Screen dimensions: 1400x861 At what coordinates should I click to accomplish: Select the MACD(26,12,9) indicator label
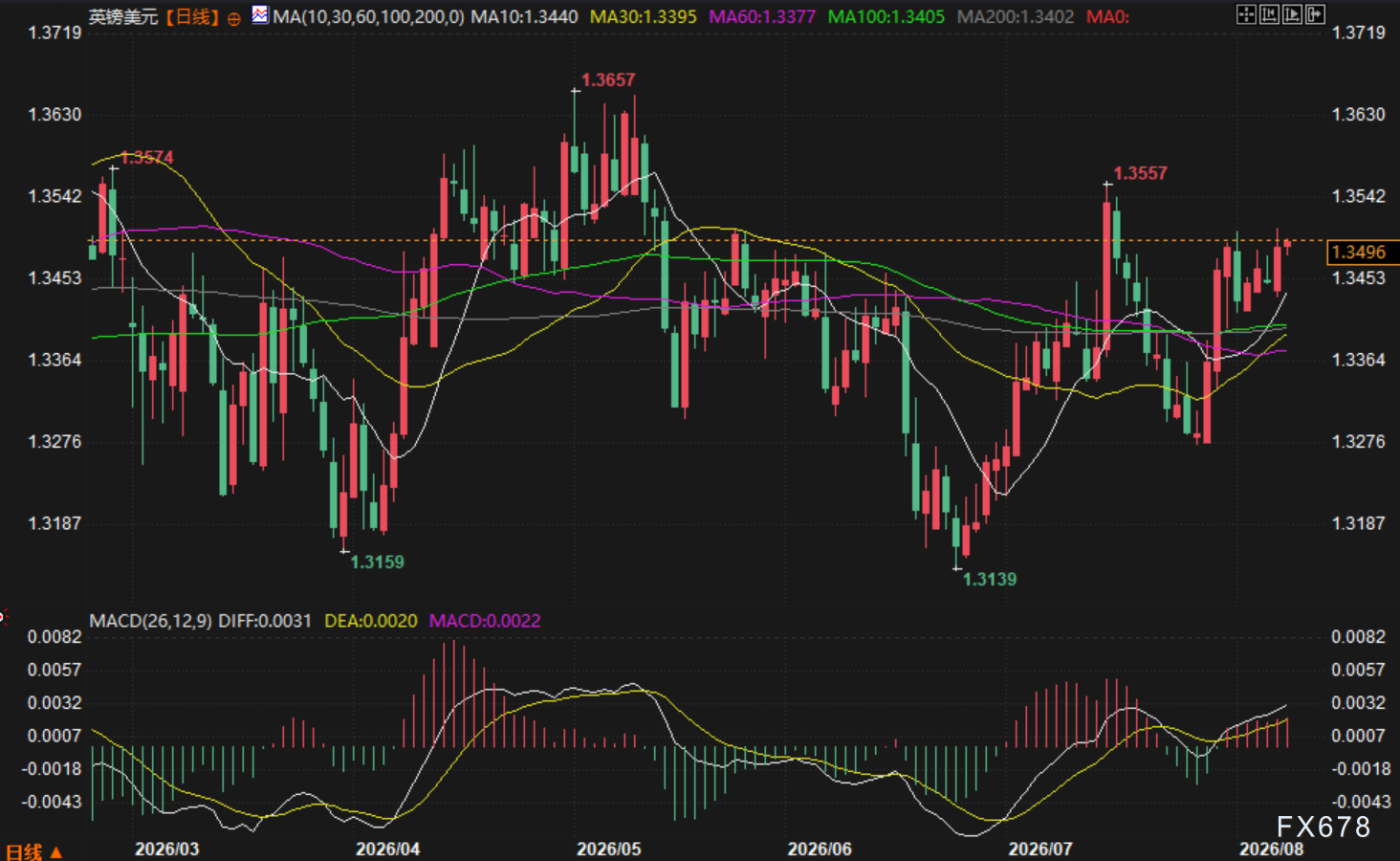click(x=150, y=621)
